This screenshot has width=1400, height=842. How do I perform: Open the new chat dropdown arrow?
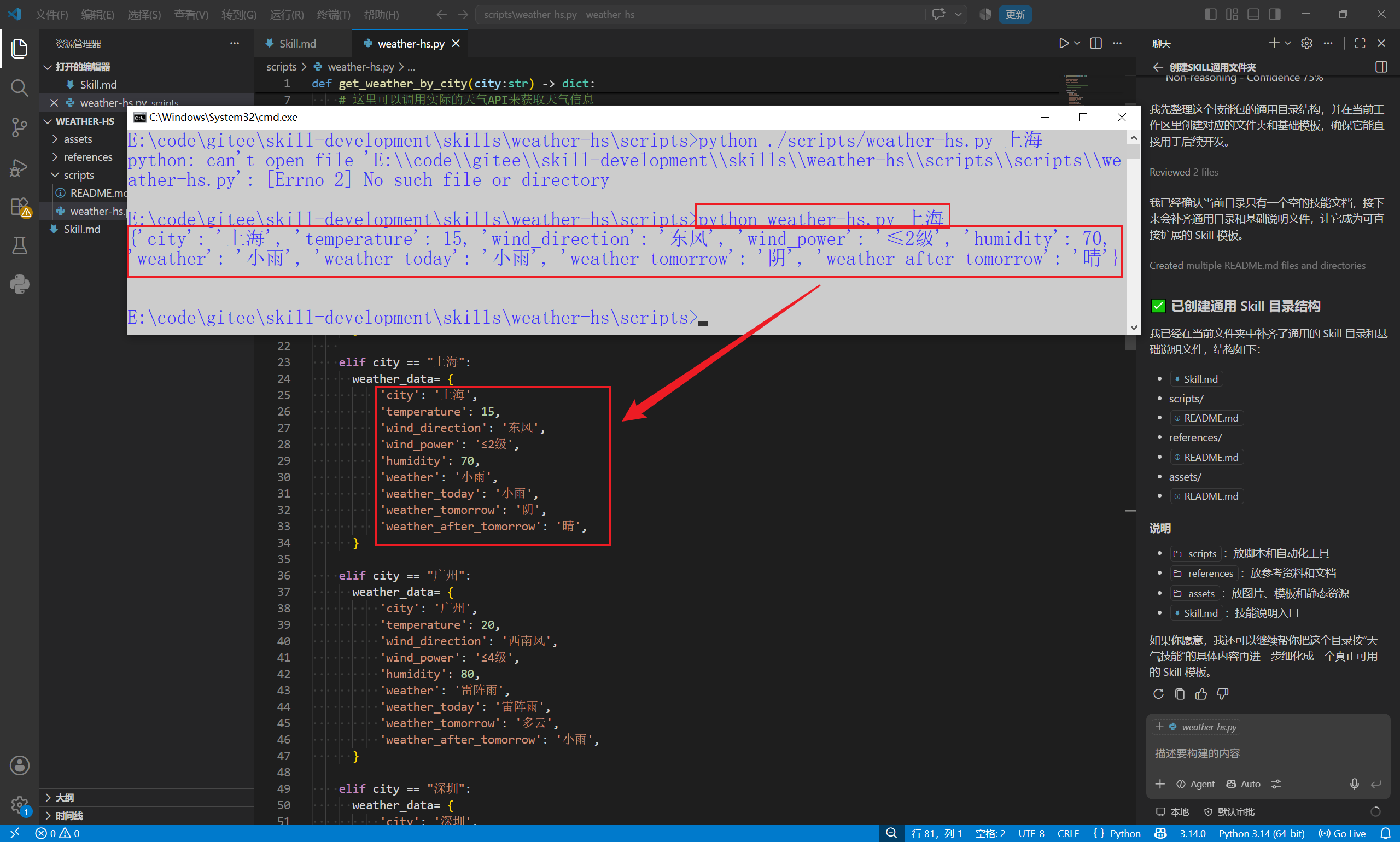1288,43
